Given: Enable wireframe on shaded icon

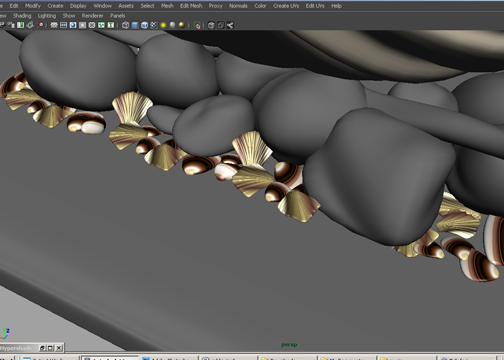Looking at the screenshot, I should point(144,25).
